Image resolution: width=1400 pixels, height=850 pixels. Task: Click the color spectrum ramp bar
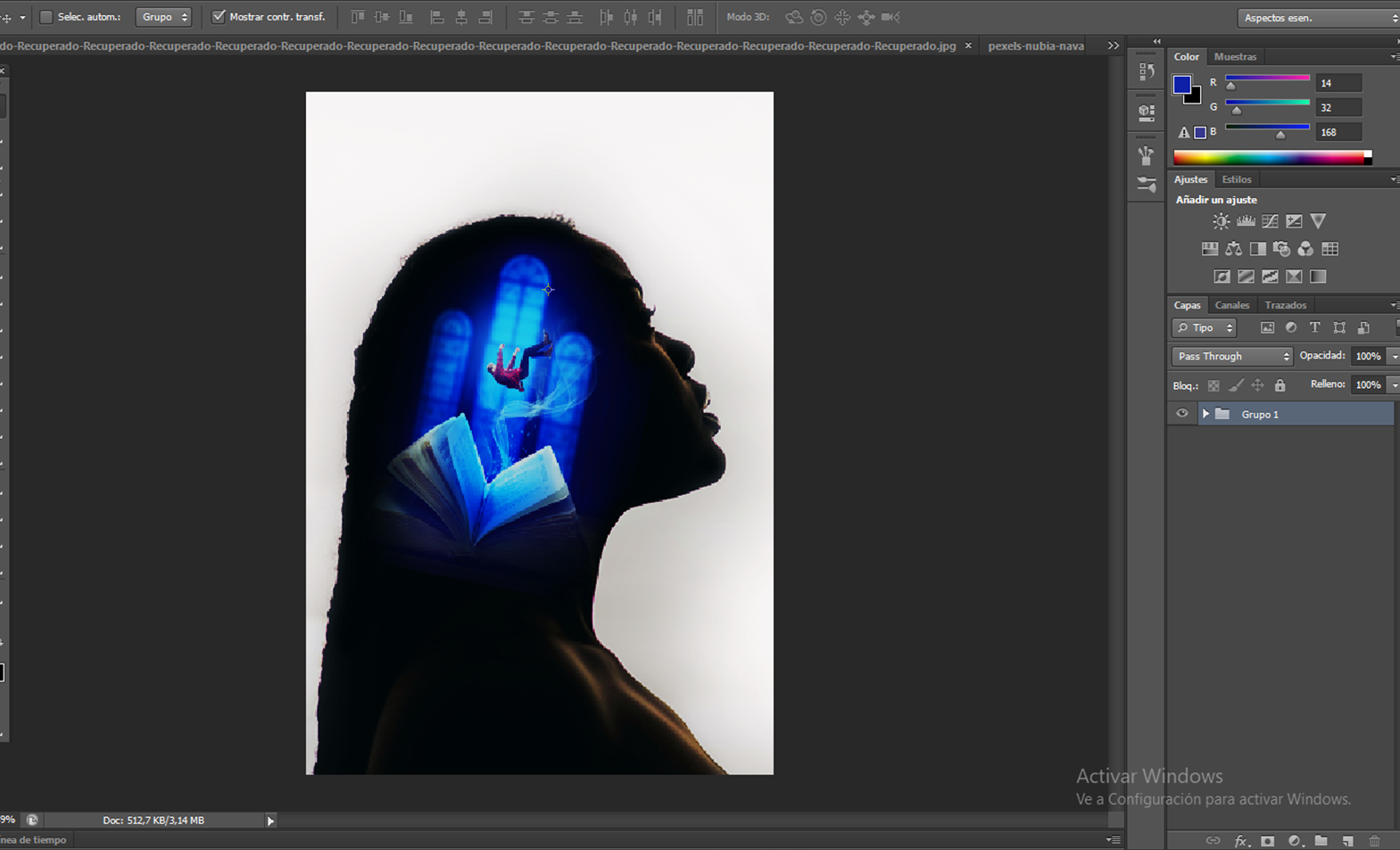(x=1272, y=158)
